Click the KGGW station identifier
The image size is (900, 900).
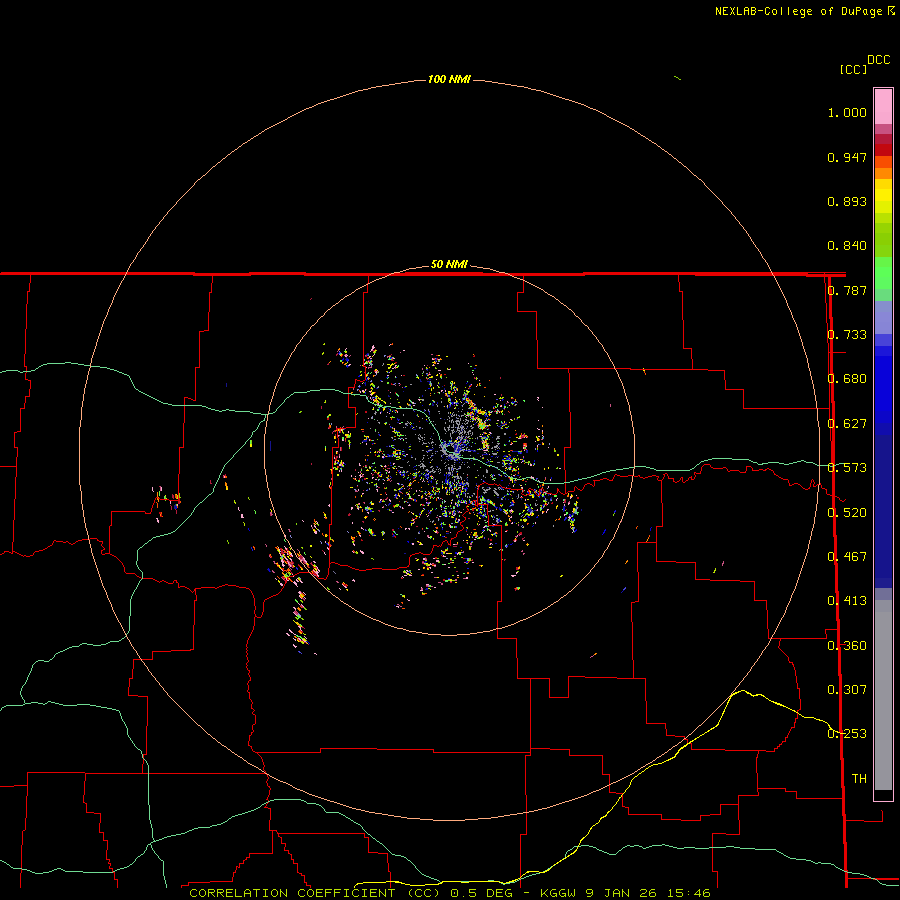coord(560,893)
